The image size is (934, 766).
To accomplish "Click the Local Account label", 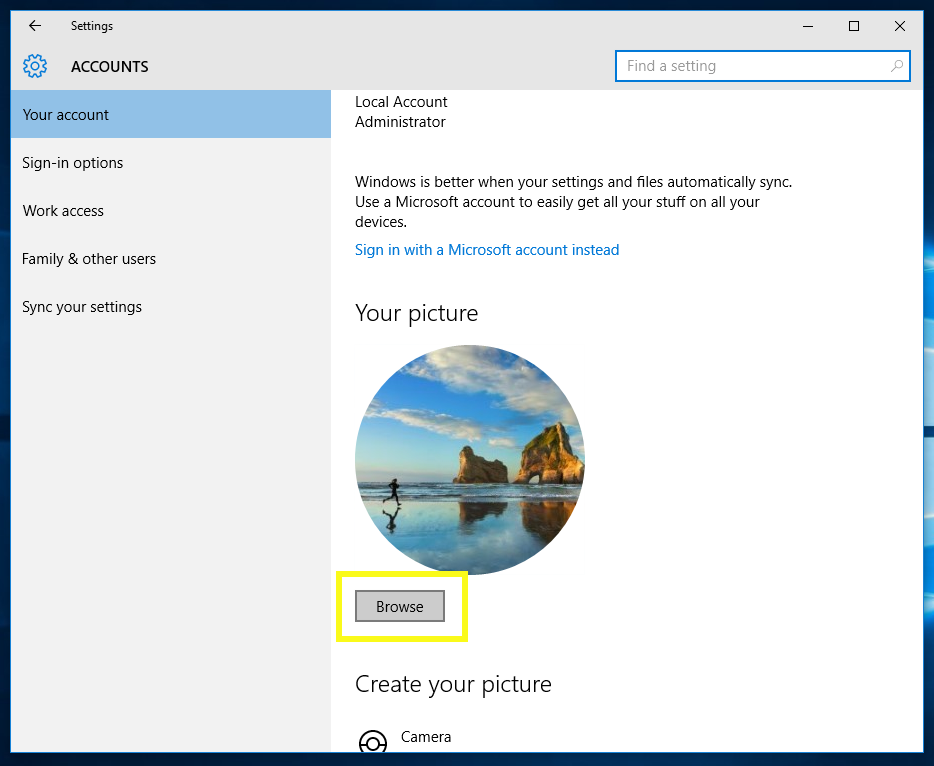I will (400, 101).
